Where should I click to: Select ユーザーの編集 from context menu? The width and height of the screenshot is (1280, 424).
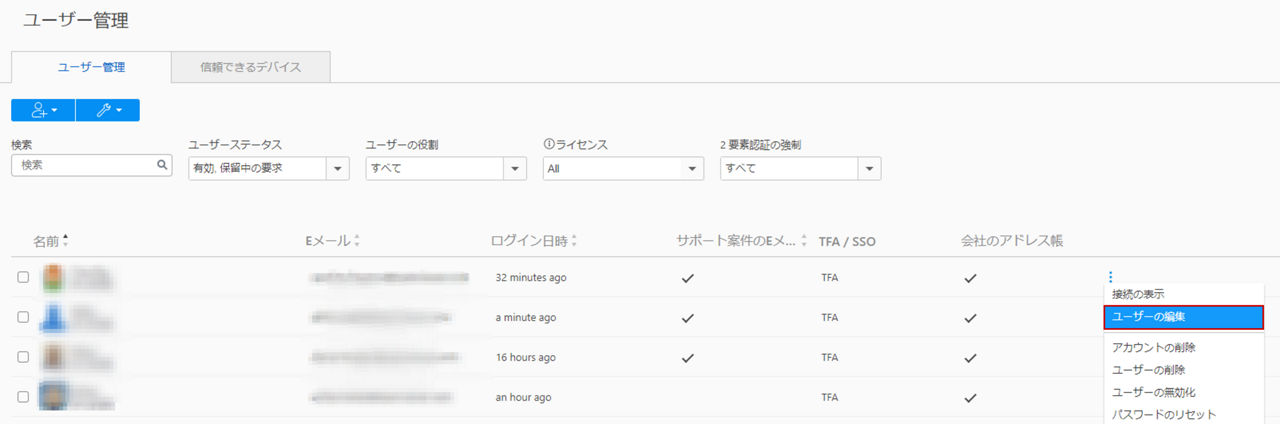coord(1184,317)
